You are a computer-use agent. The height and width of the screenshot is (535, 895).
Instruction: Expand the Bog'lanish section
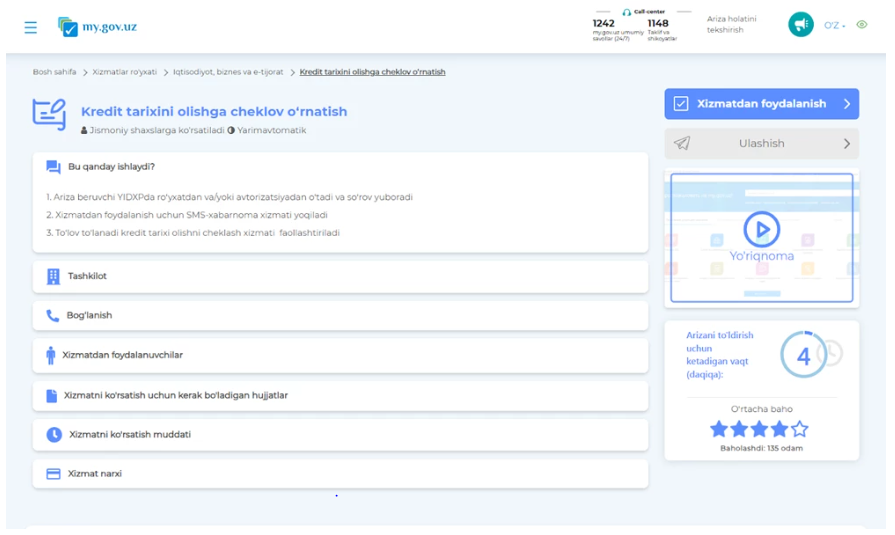coord(340,316)
